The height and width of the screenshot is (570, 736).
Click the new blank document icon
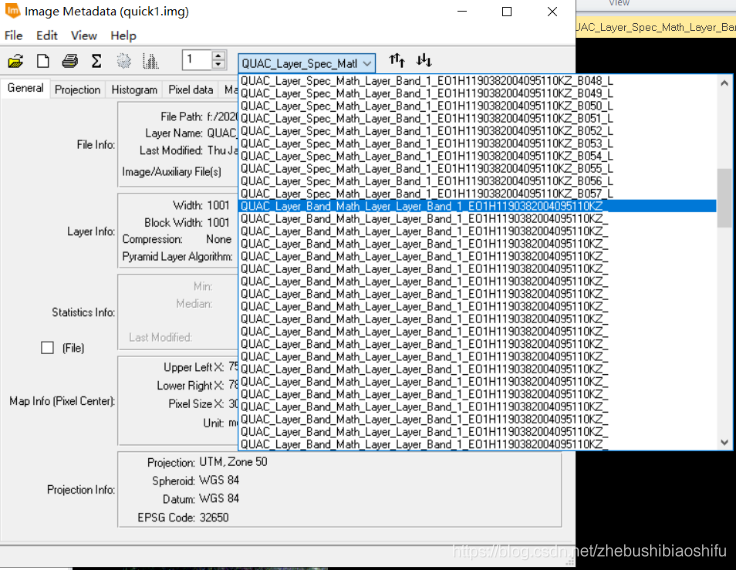(43, 61)
